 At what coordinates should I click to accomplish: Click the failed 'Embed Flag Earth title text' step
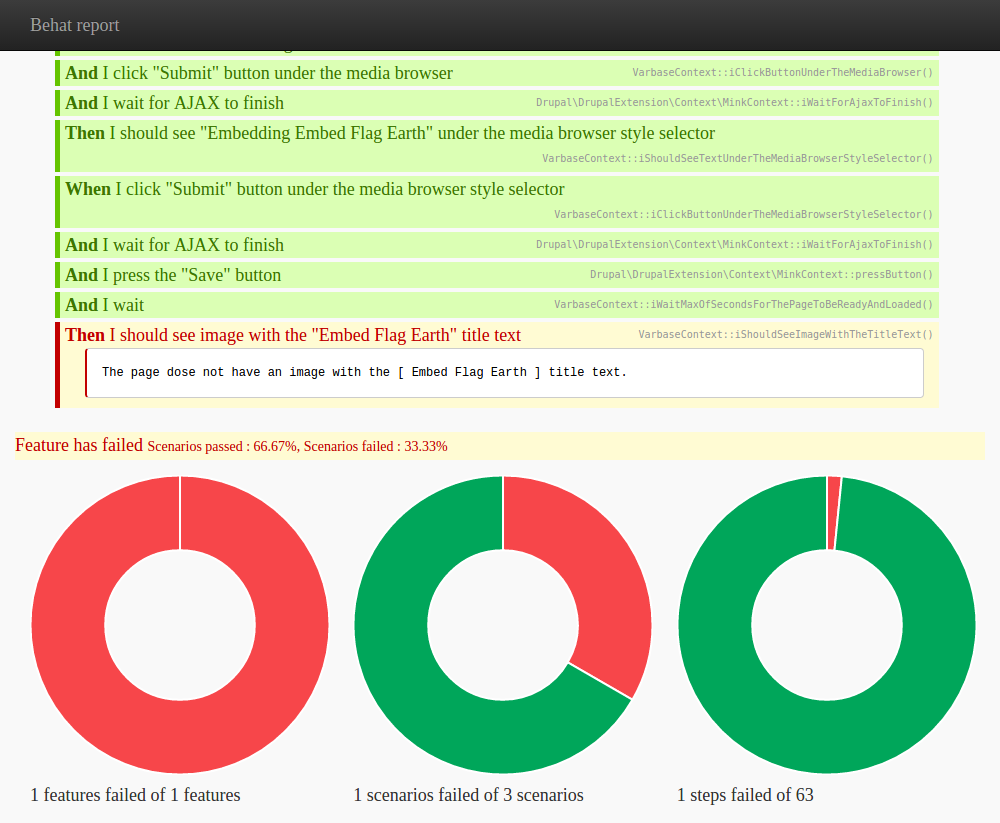293,335
